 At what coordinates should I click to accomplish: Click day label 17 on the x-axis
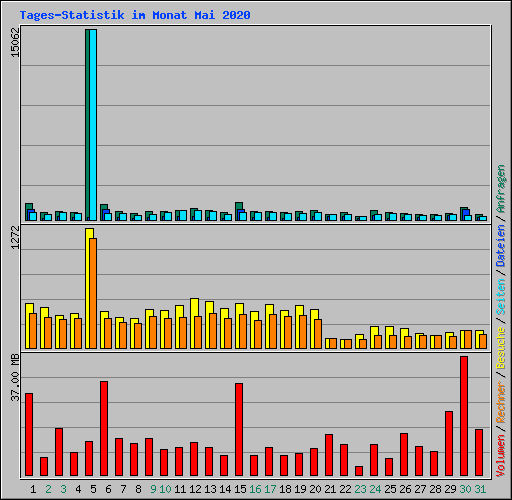[270, 489]
